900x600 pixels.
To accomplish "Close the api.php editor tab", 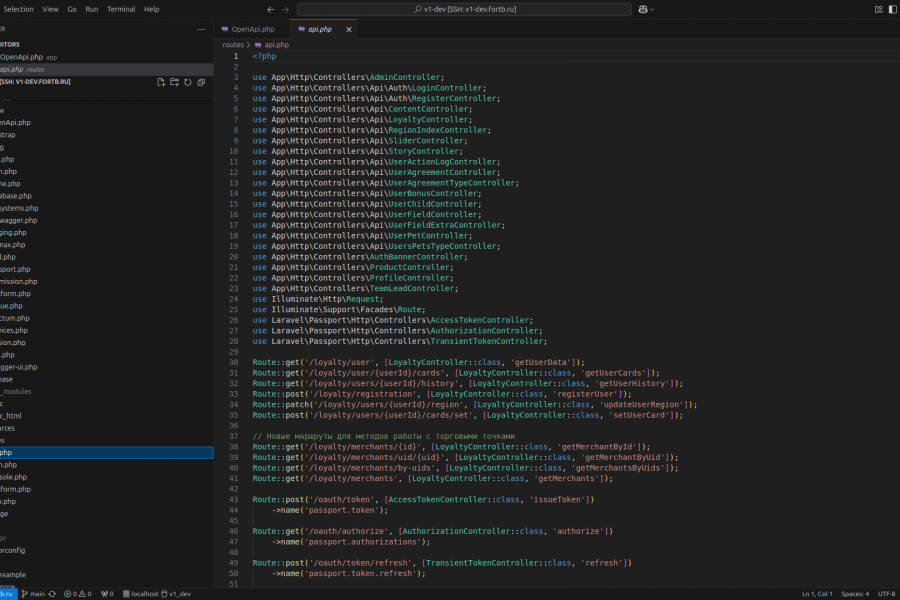I will (x=349, y=29).
